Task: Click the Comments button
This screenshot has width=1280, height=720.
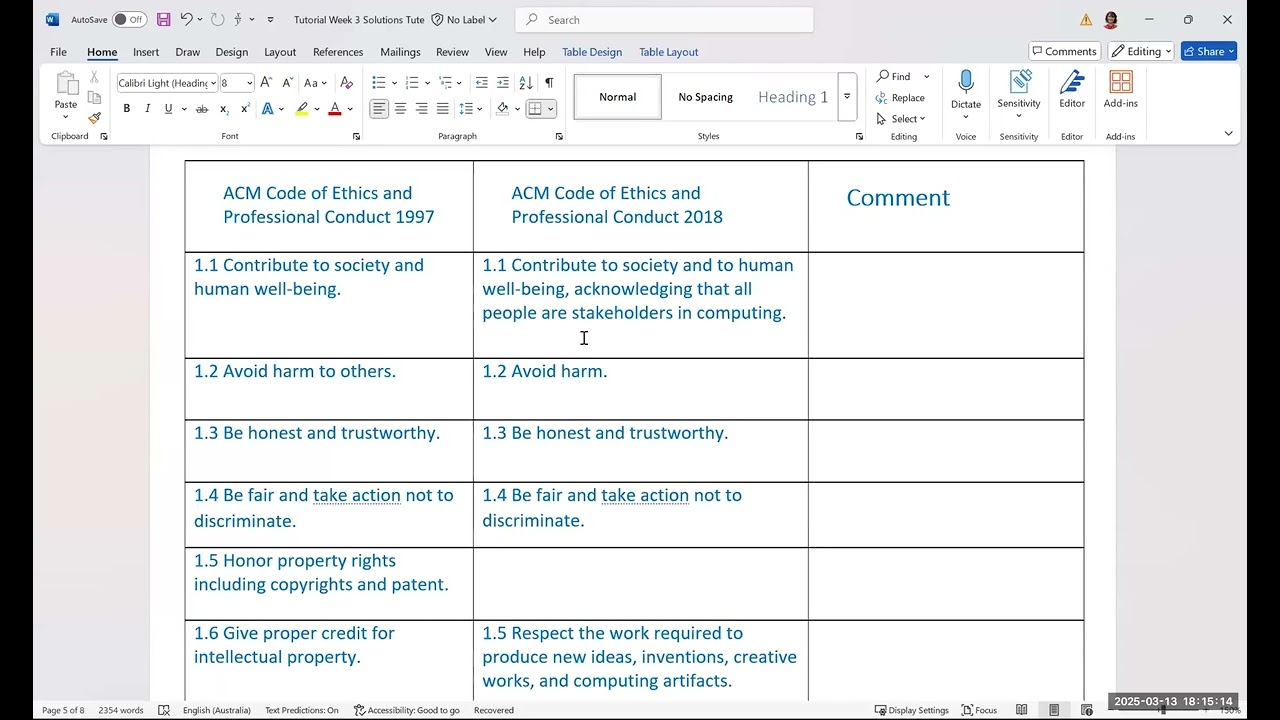Action: tap(1065, 51)
